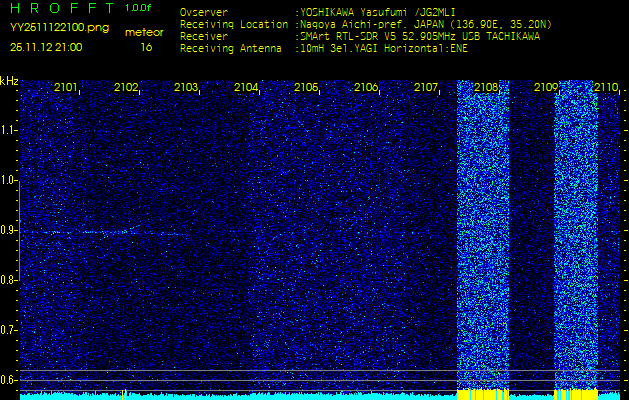Click the 2109 time marker
Viewport: 629px width, 400px height.
point(546,87)
